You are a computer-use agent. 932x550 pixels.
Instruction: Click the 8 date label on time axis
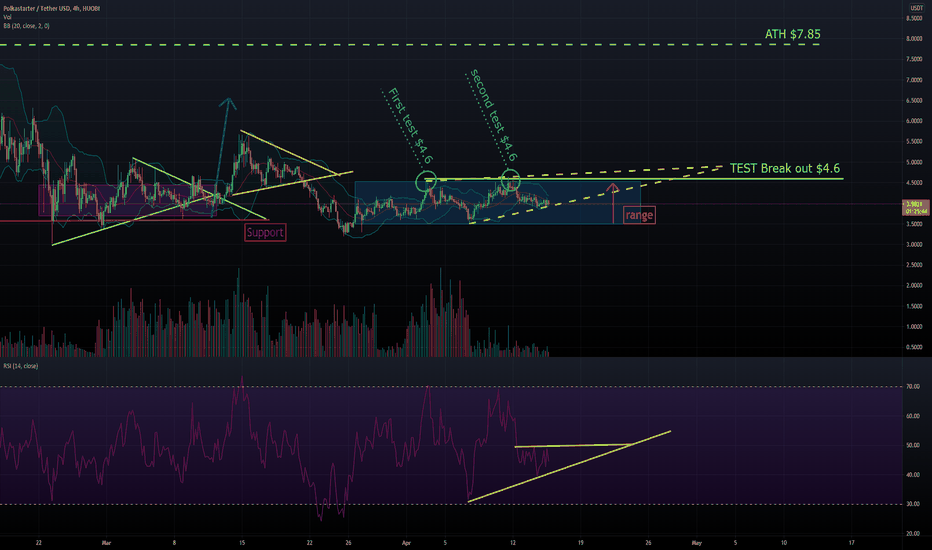tap(174, 543)
